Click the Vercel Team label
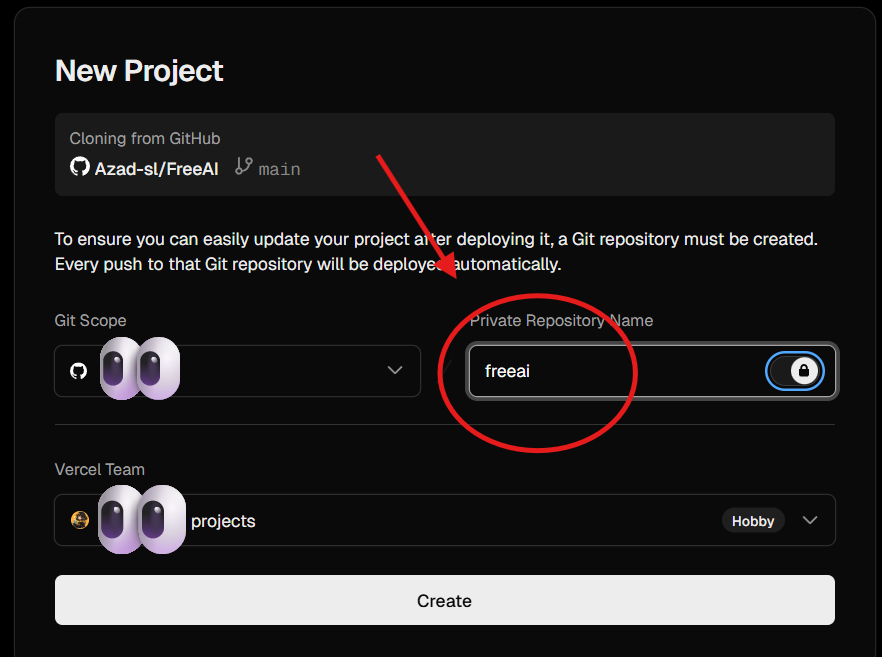Image resolution: width=882 pixels, height=657 pixels. point(100,469)
